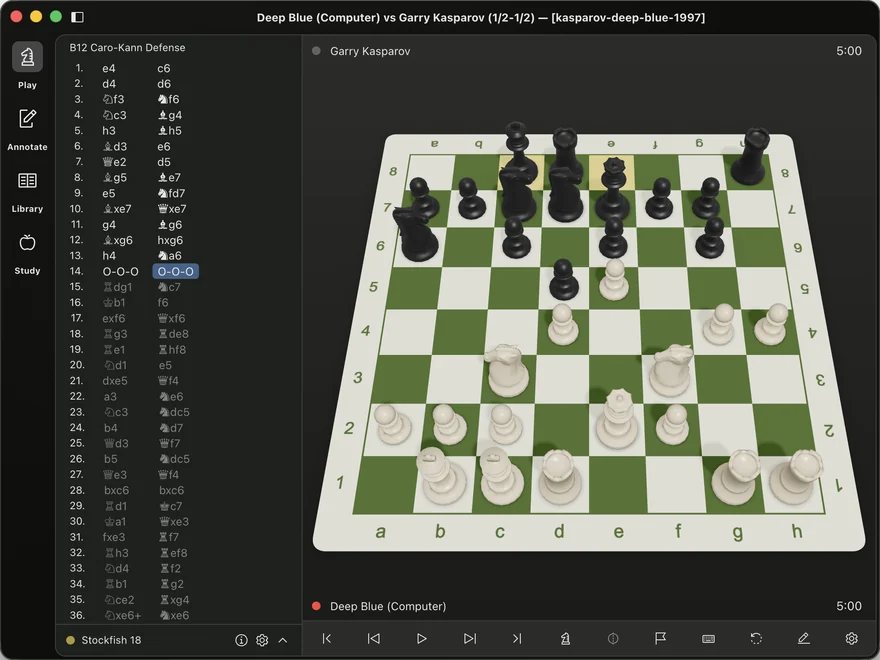Screen dimensions: 880x660
Task: Click the keyboard icon in bottom toolbar
Action: pos(708,638)
